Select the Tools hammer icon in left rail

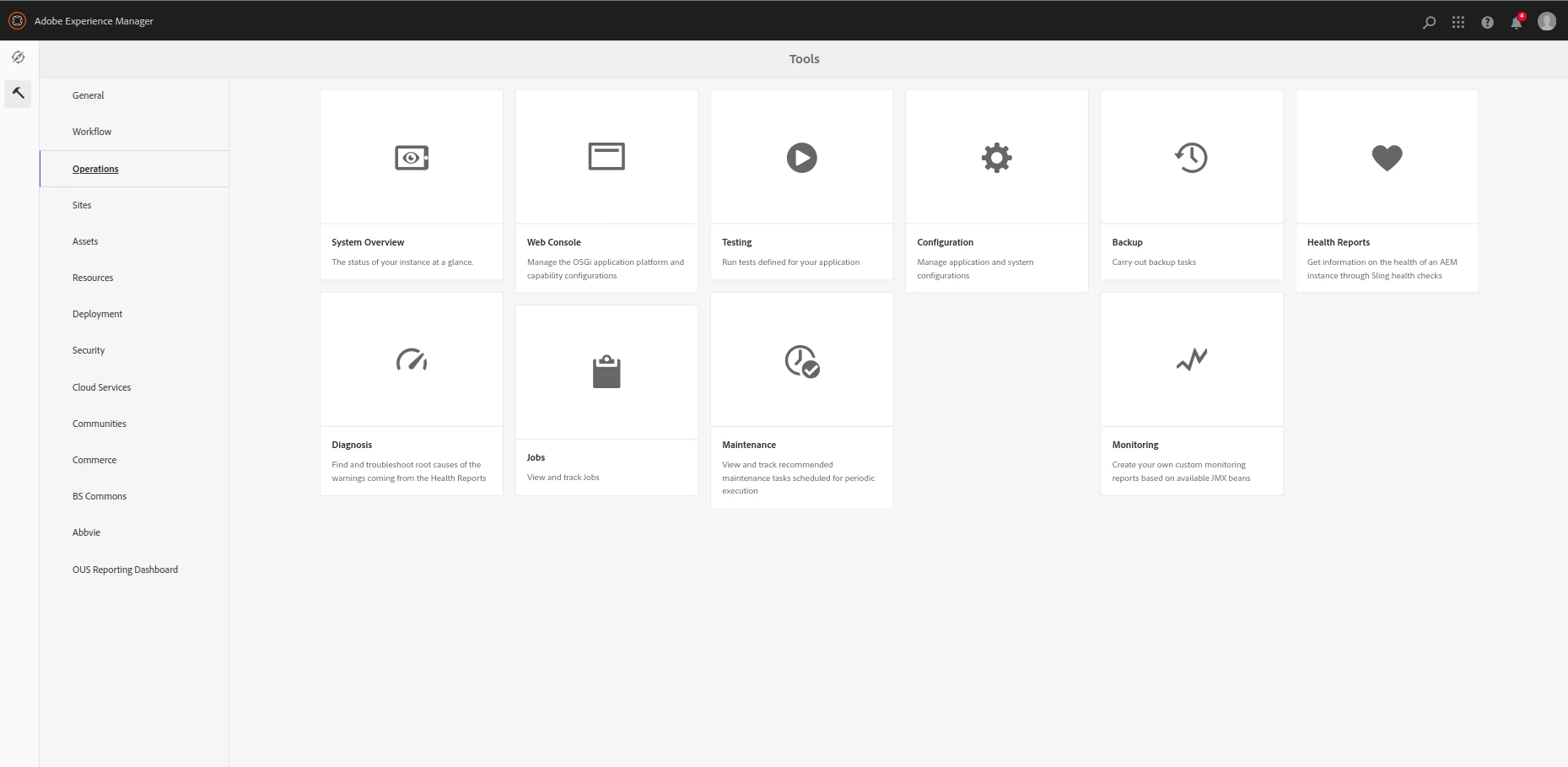pyautogui.click(x=18, y=94)
